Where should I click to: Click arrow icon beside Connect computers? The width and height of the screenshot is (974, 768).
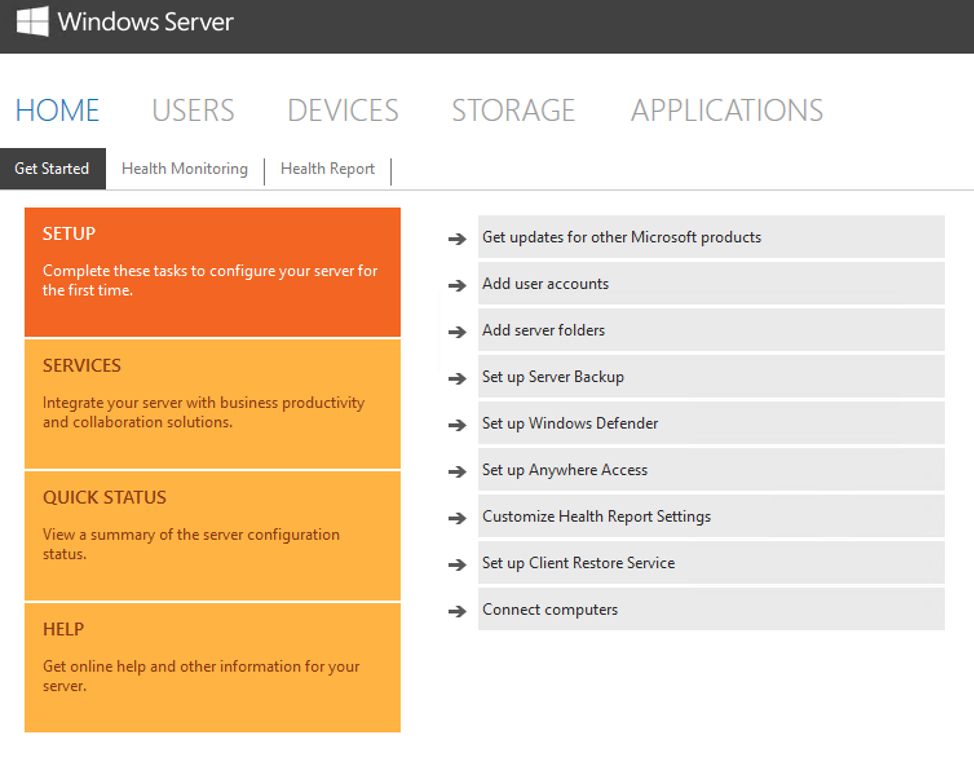click(457, 610)
